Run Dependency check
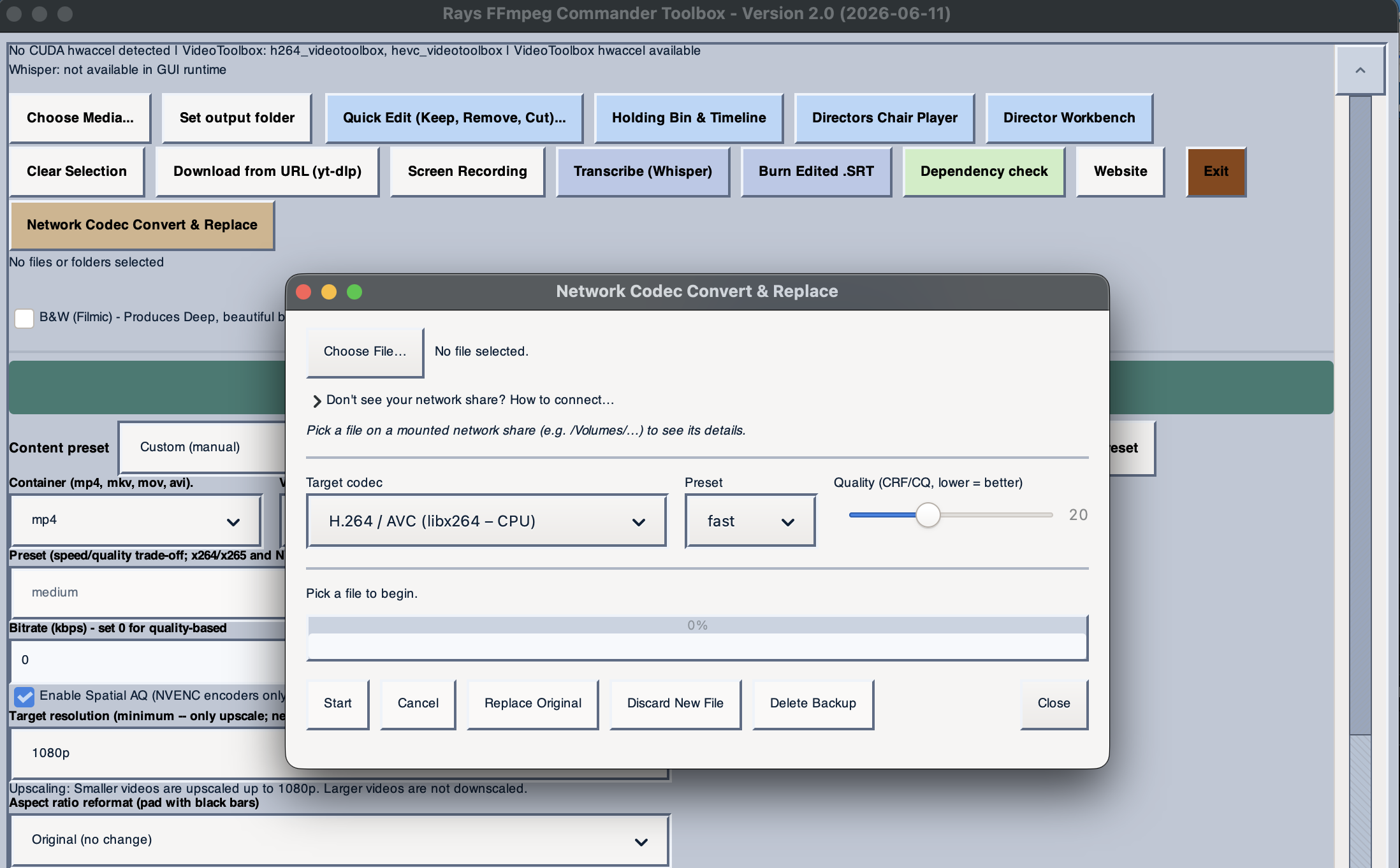The image size is (1400, 868). click(x=984, y=171)
